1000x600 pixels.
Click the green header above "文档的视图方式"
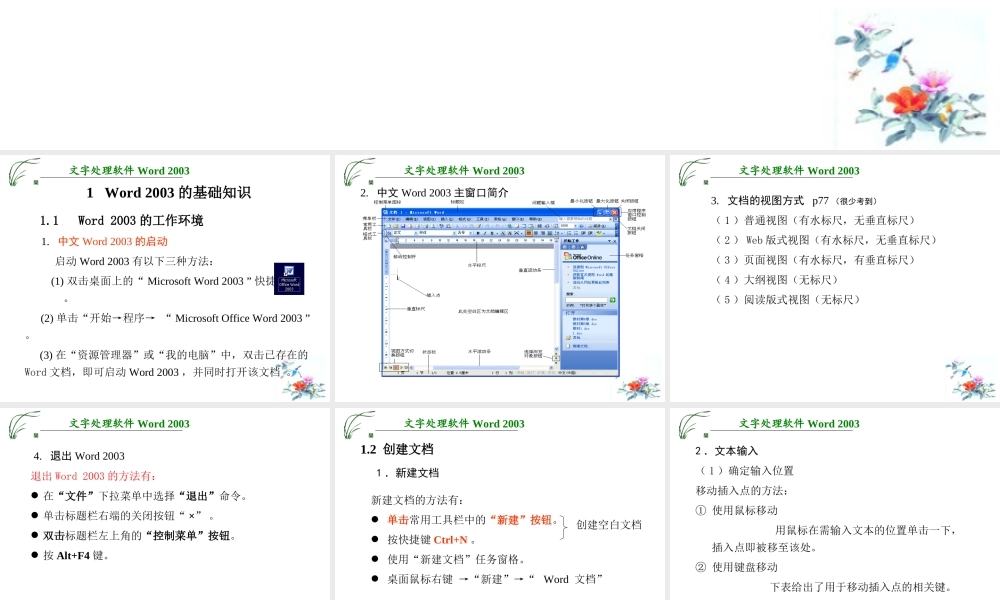coord(799,170)
